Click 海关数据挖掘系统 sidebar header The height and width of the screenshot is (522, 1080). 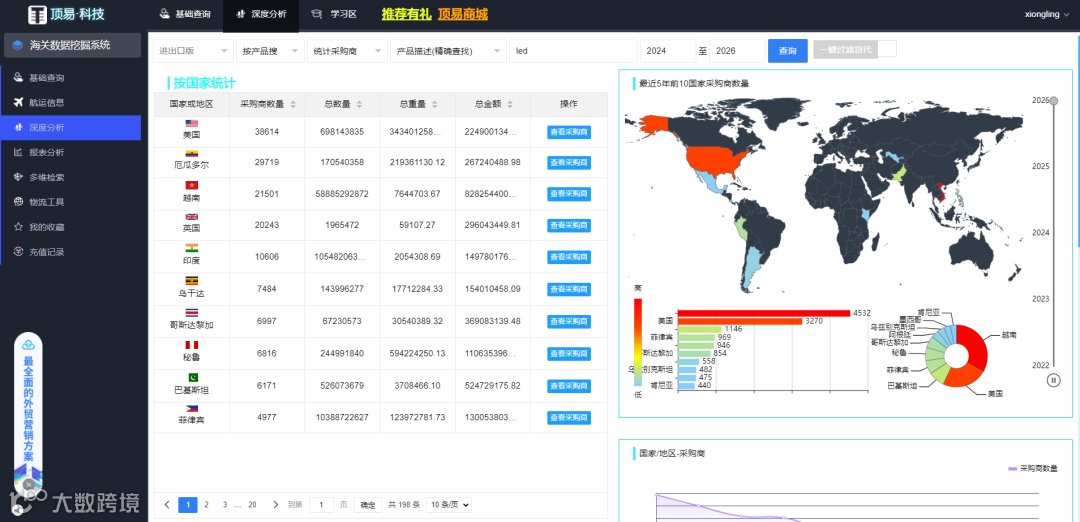(x=72, y=45)
